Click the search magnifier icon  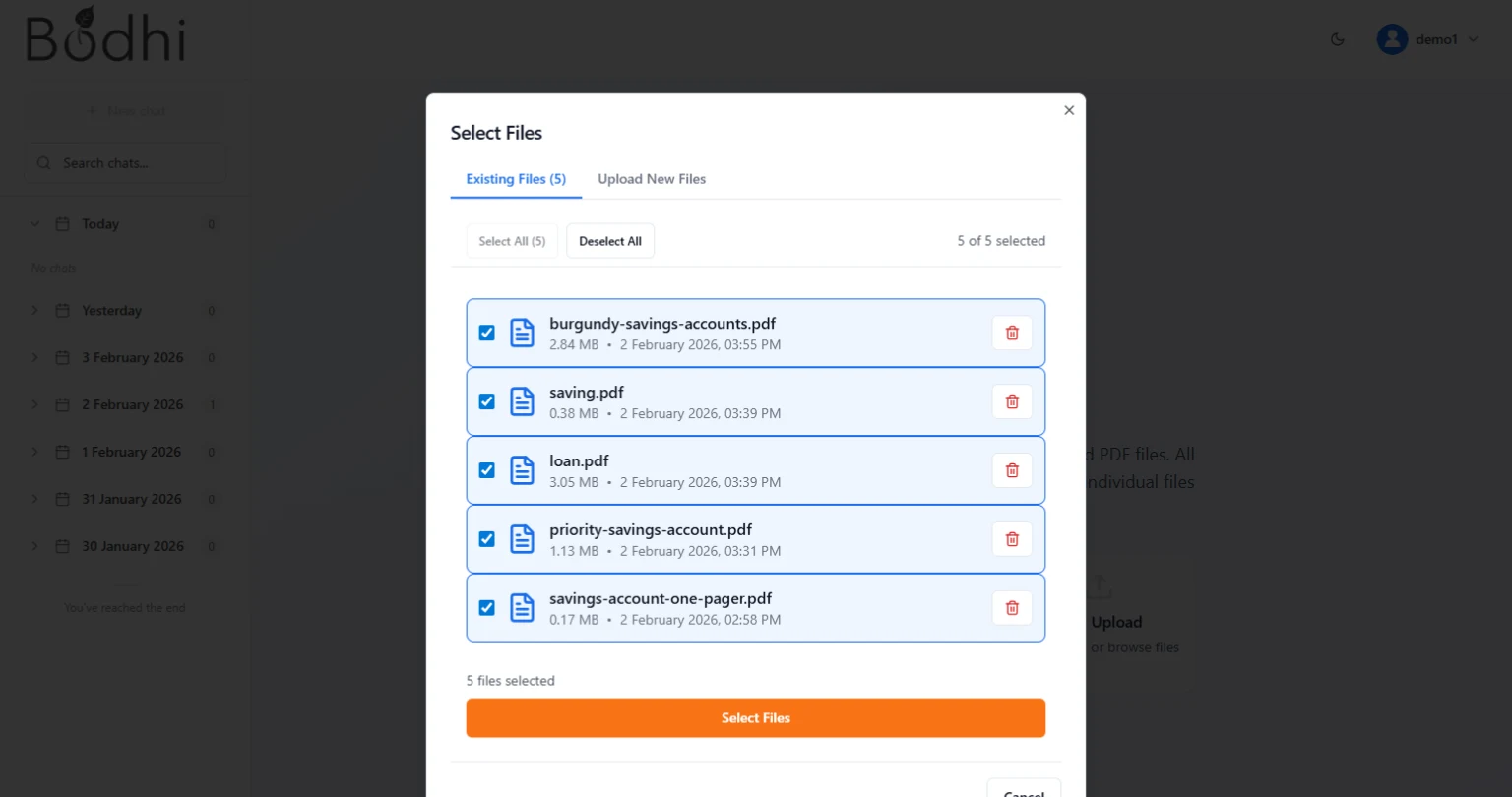[x=43, y=163]
